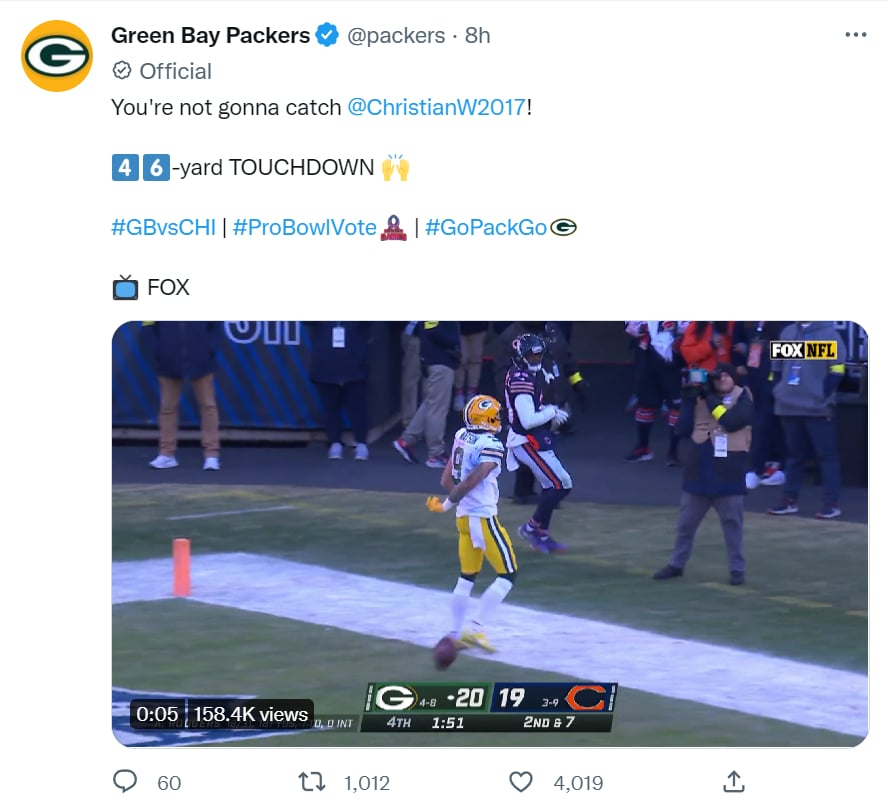
Task: Open the #GBvsCHI hashtag
Action: click(164, 227)
